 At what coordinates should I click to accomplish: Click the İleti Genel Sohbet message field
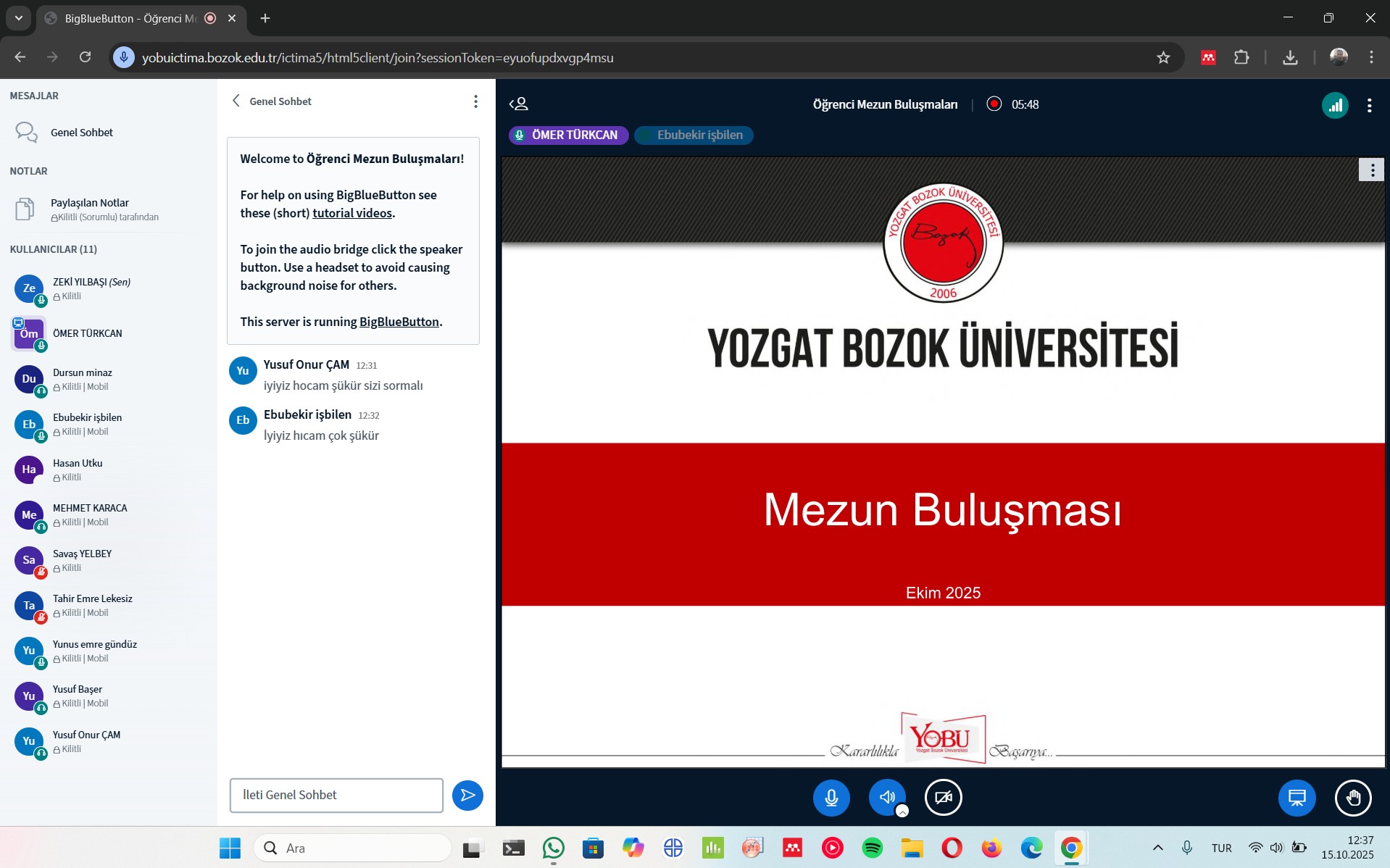(336, 796)
